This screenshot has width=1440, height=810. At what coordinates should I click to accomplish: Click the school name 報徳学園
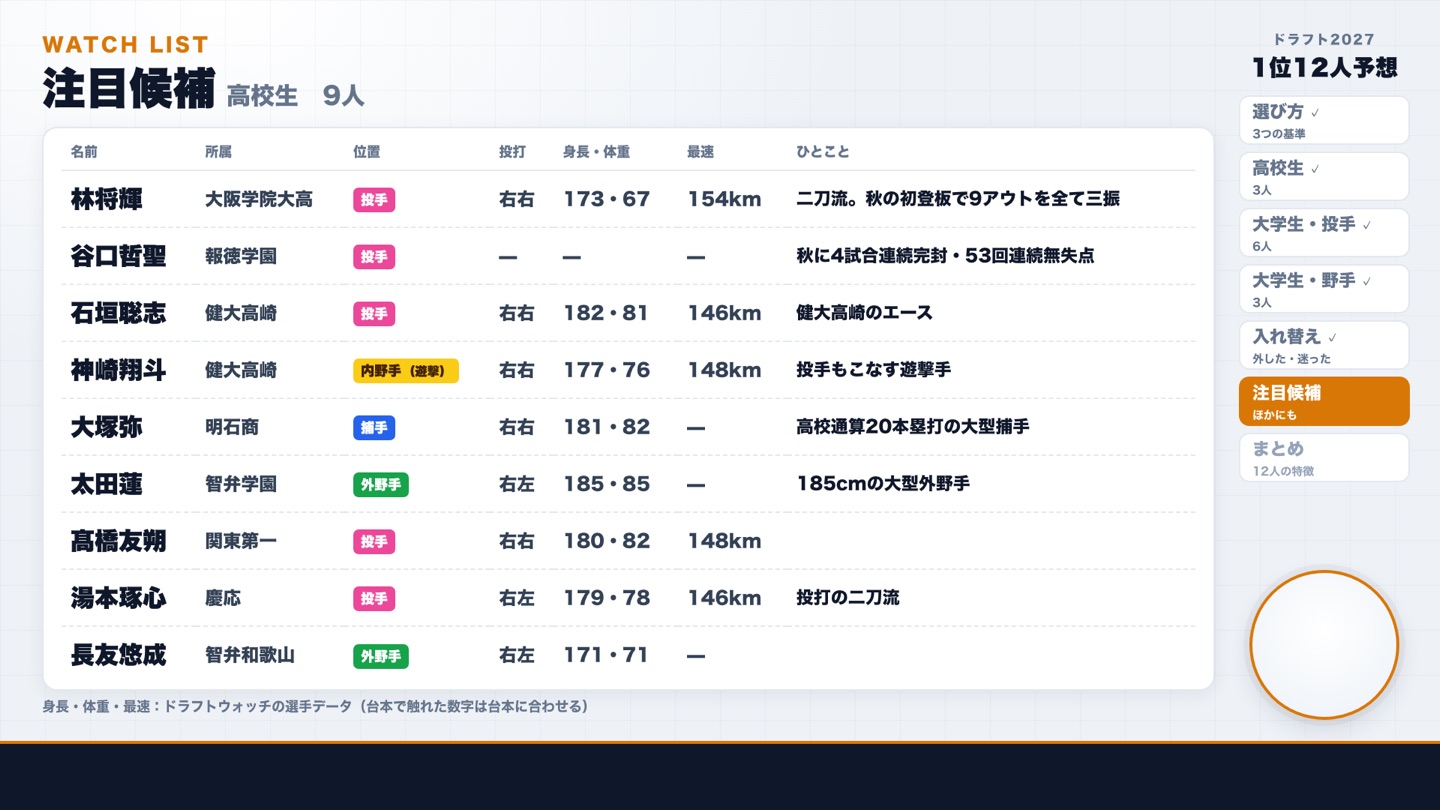241,256
